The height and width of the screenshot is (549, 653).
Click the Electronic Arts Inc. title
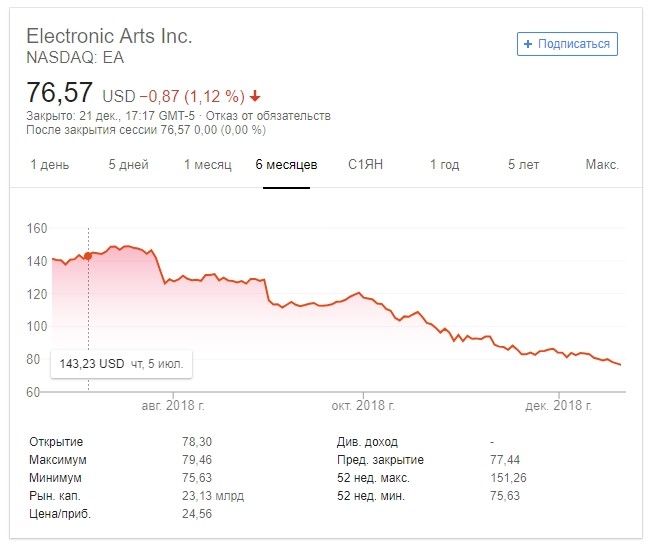[x=109, y=36]
